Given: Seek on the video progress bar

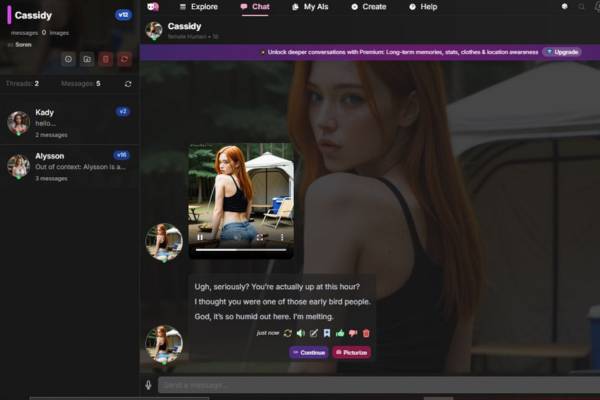Looking at the screenshot, I should [241, 250].
